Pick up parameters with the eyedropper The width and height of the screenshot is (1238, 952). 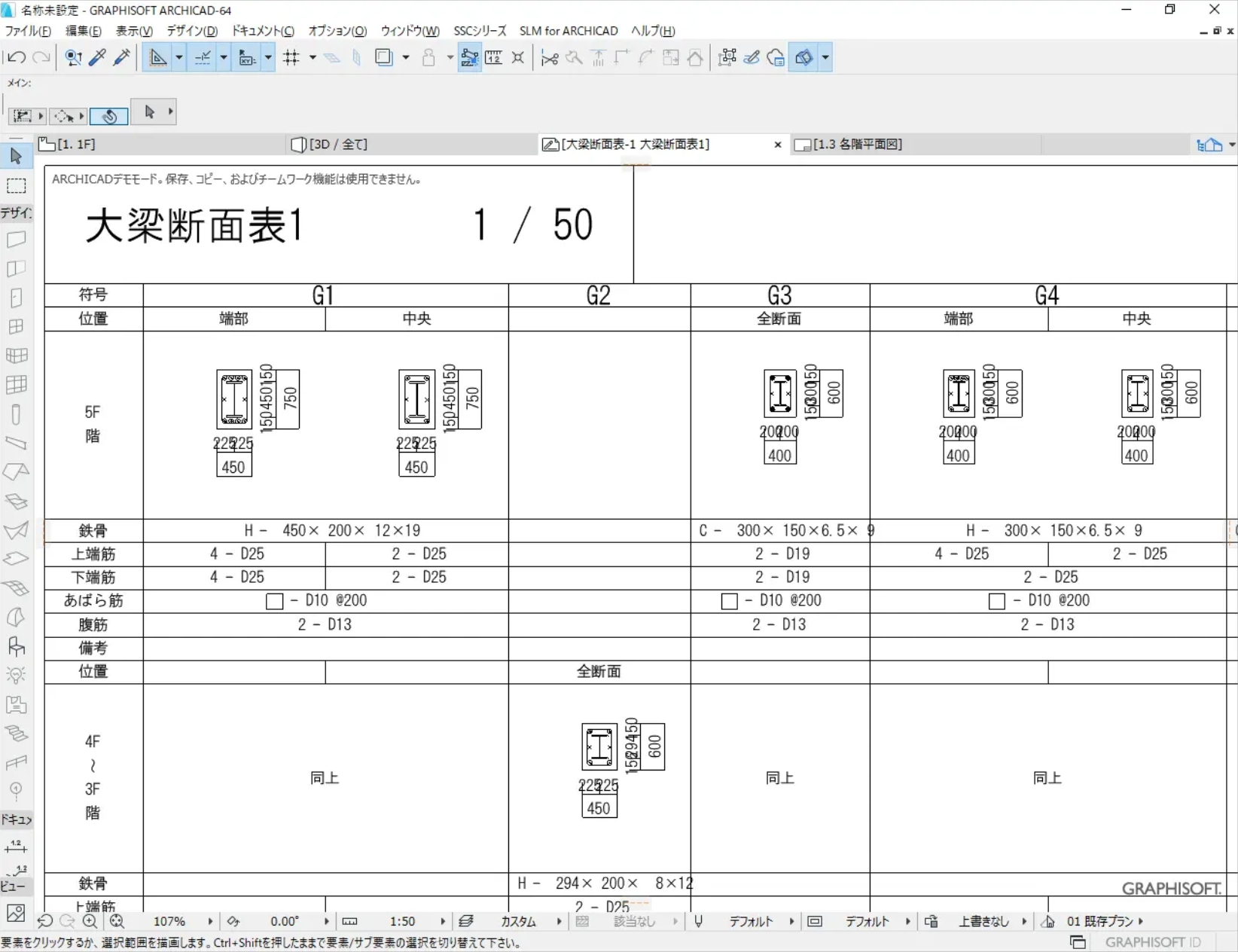point(97,57)
